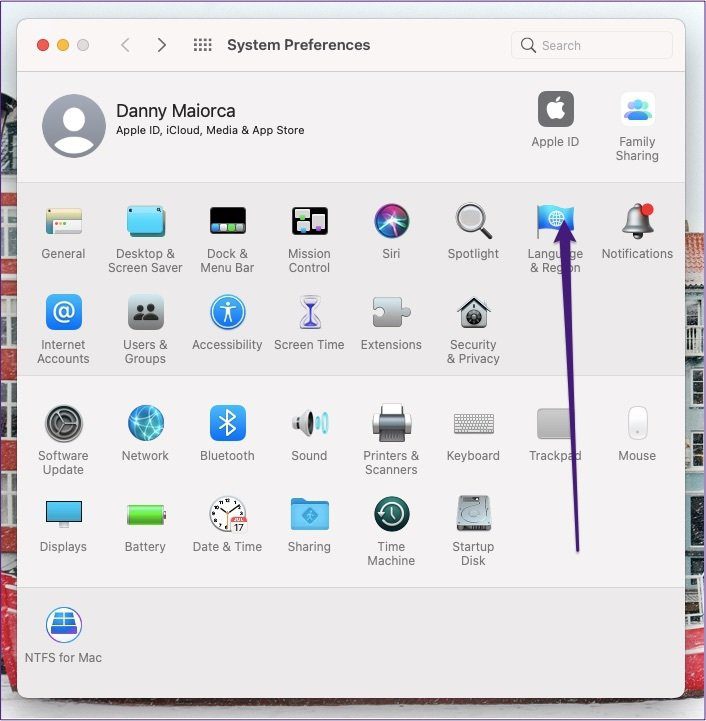Open Security & Privacy pane

(x=473, y=312)
